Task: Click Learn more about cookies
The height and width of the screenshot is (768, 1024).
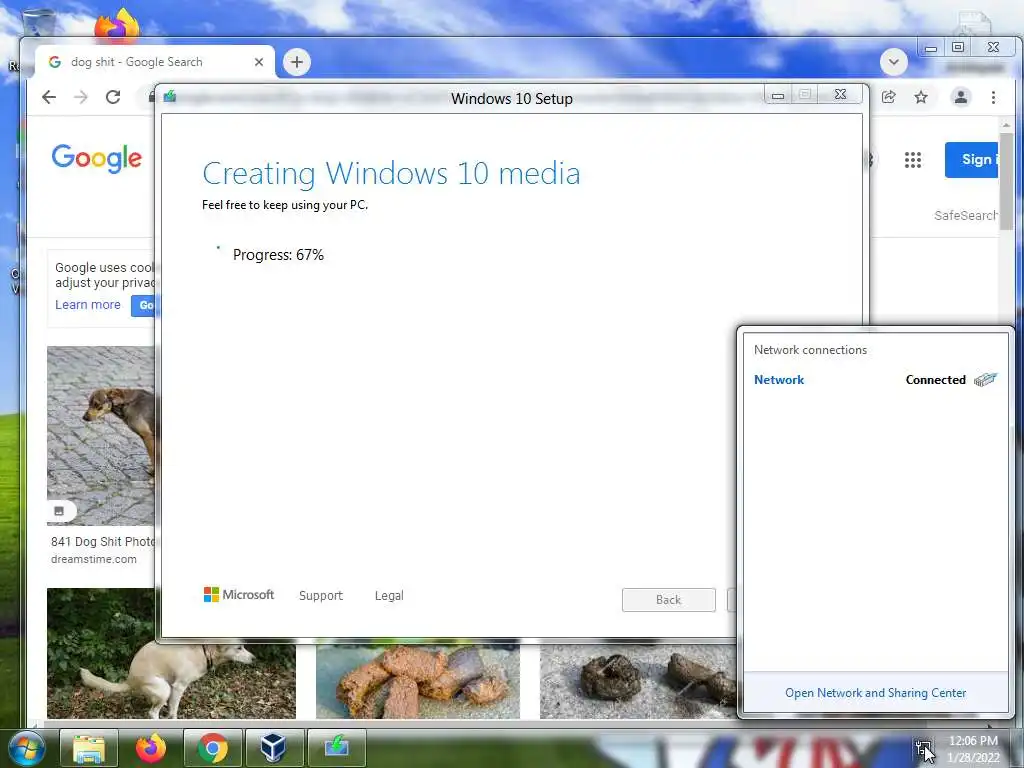Action: 88,305
